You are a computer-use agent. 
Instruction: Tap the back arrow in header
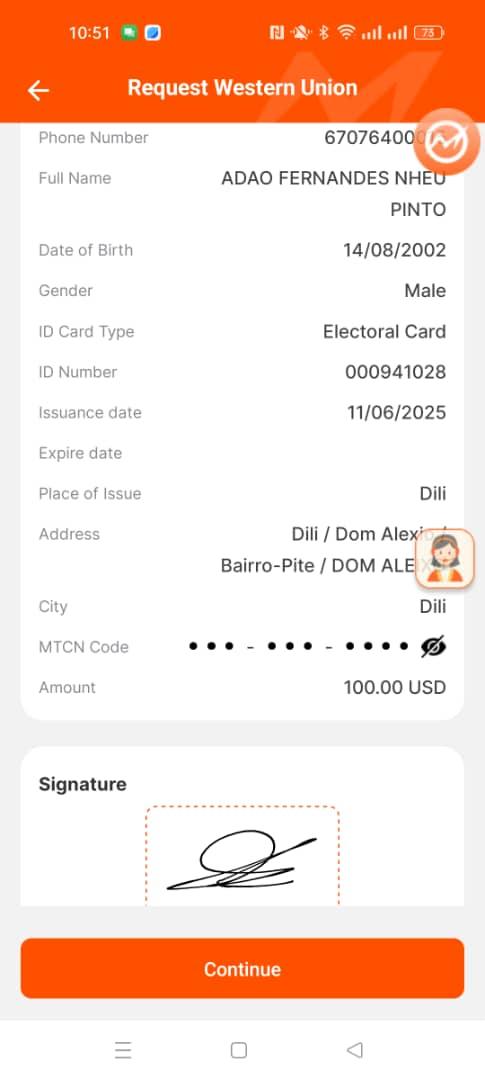click(38, 90)
